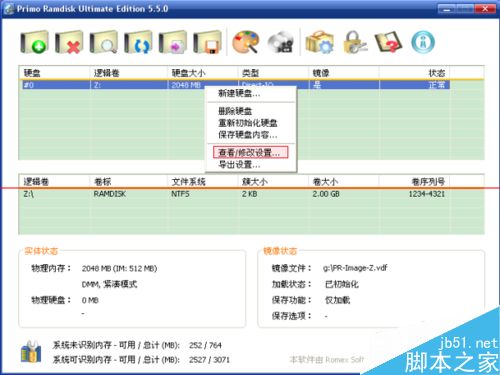Viewport: 500px width, 375px height.
Task: Select 查看/修改设置... menu entry
Action: (250, 153)
